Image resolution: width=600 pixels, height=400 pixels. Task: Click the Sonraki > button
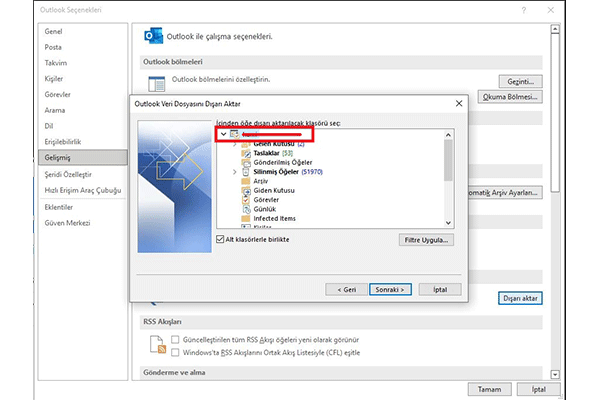pos(390,289)
